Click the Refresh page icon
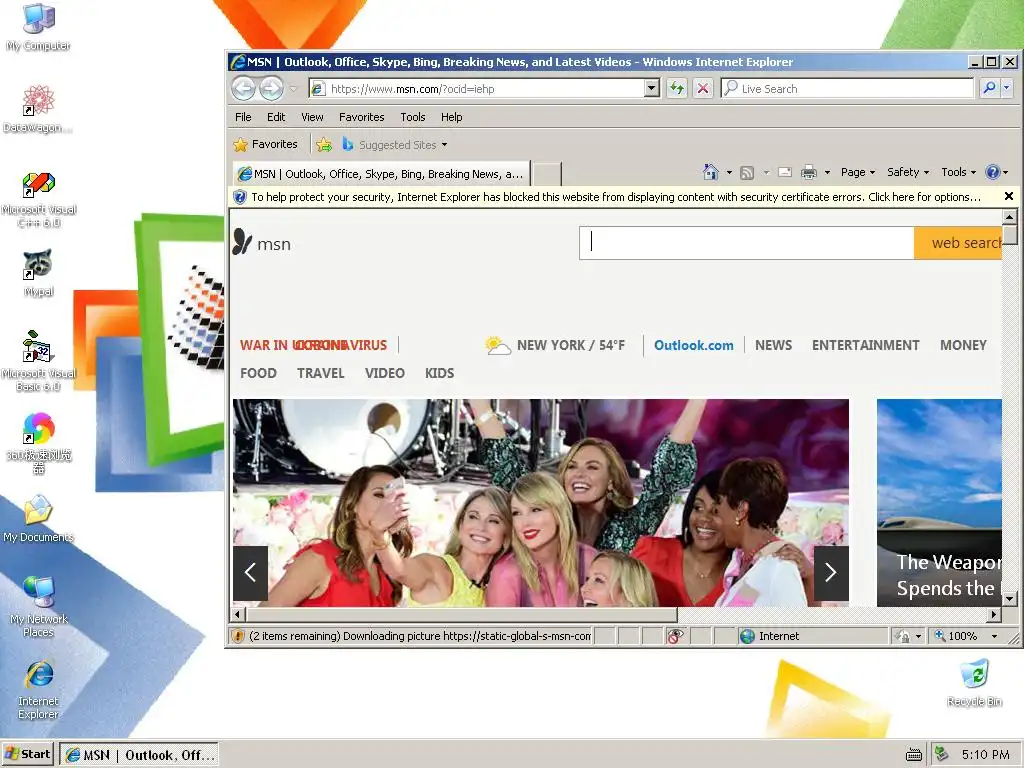The width and height of the screenshot is (1024, 768). [x=677, y=88]
